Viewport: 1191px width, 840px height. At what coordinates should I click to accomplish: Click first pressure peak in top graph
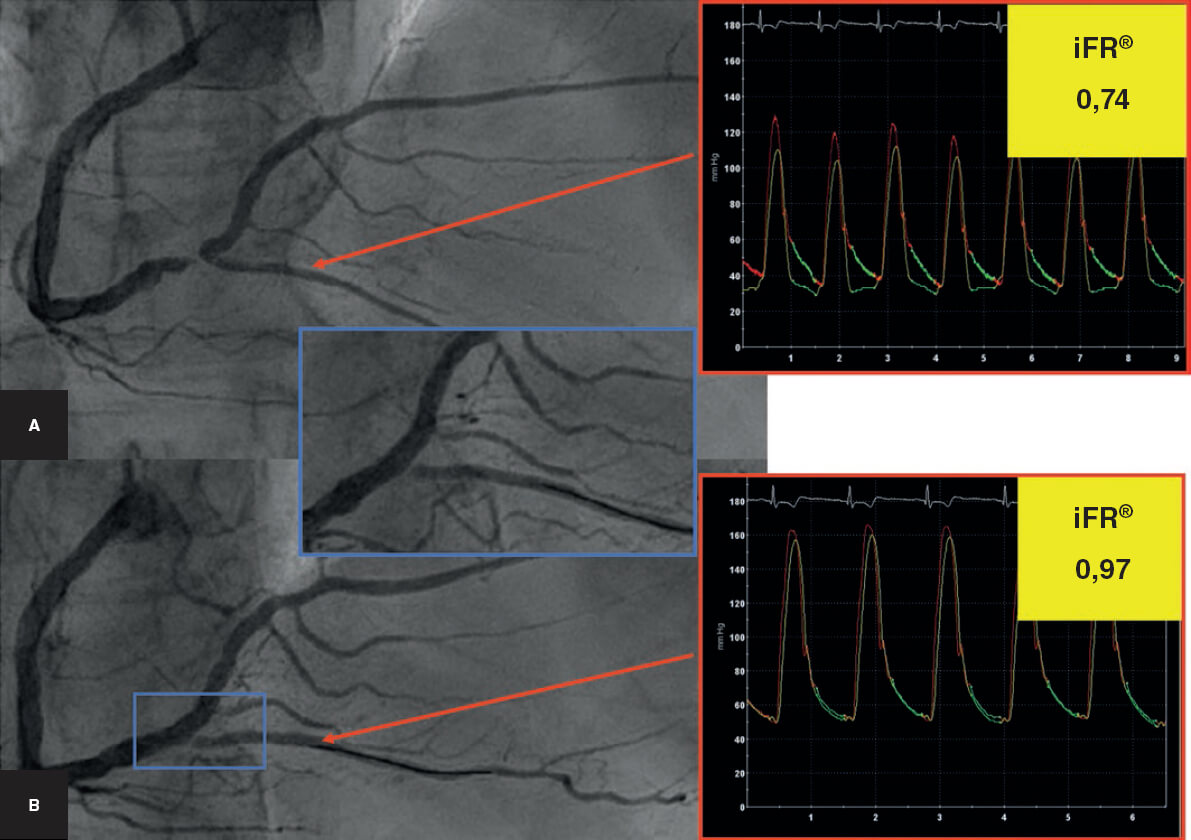(775, 118)
